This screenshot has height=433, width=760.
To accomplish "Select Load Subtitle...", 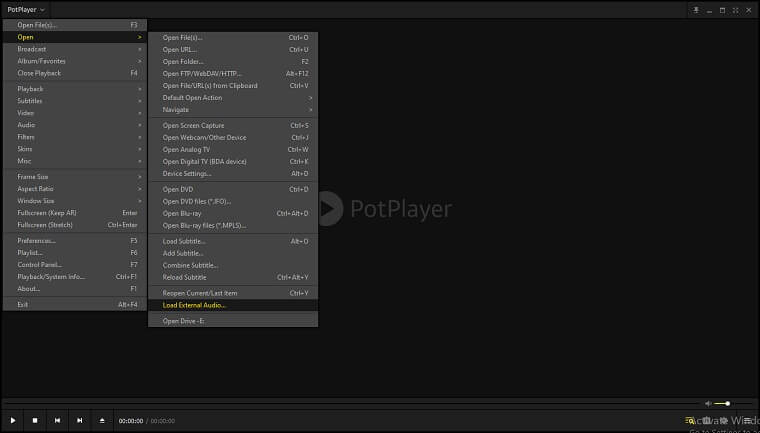I will coord(233,241).
